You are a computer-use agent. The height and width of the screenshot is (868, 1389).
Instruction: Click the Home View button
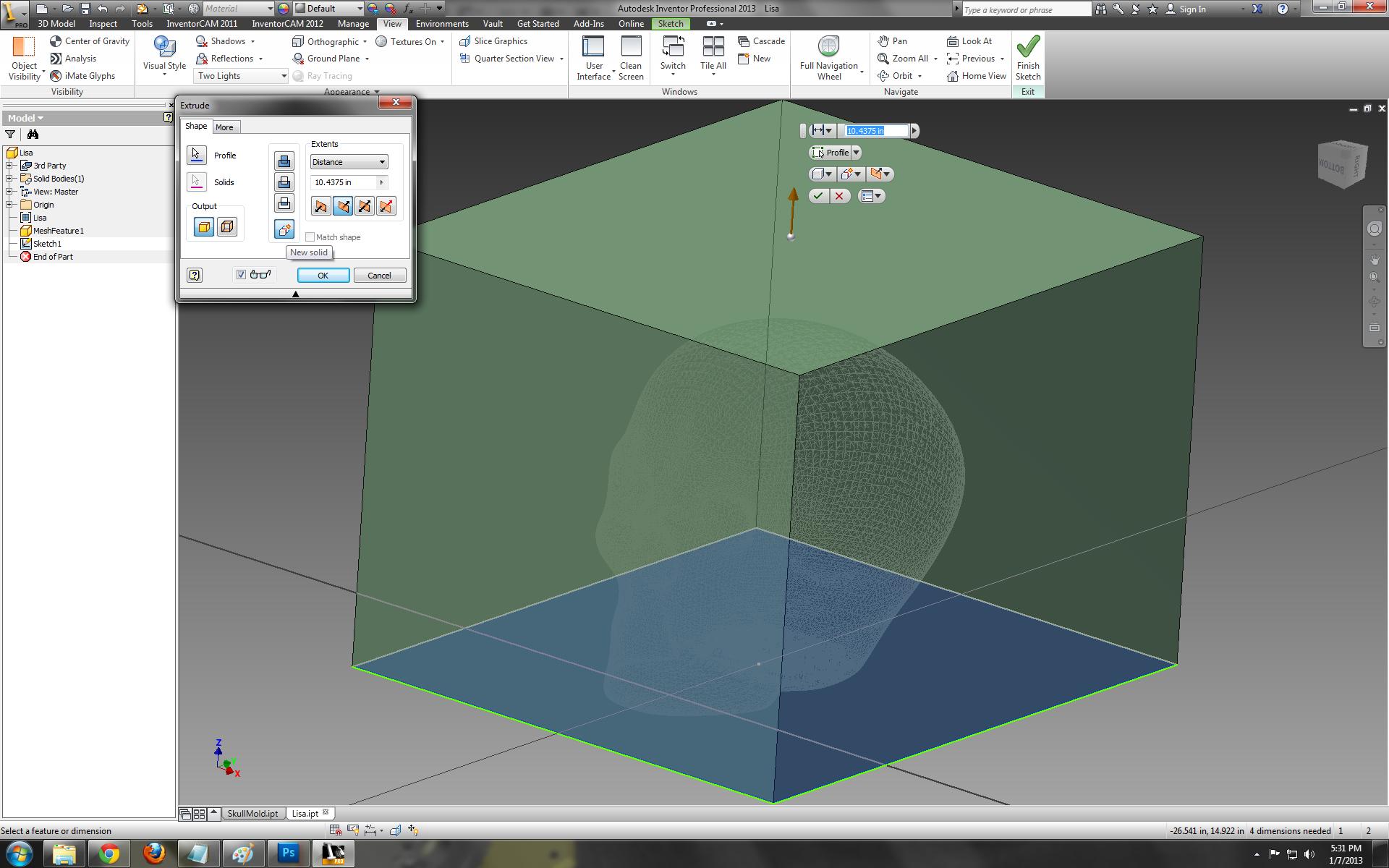(976, 76)
